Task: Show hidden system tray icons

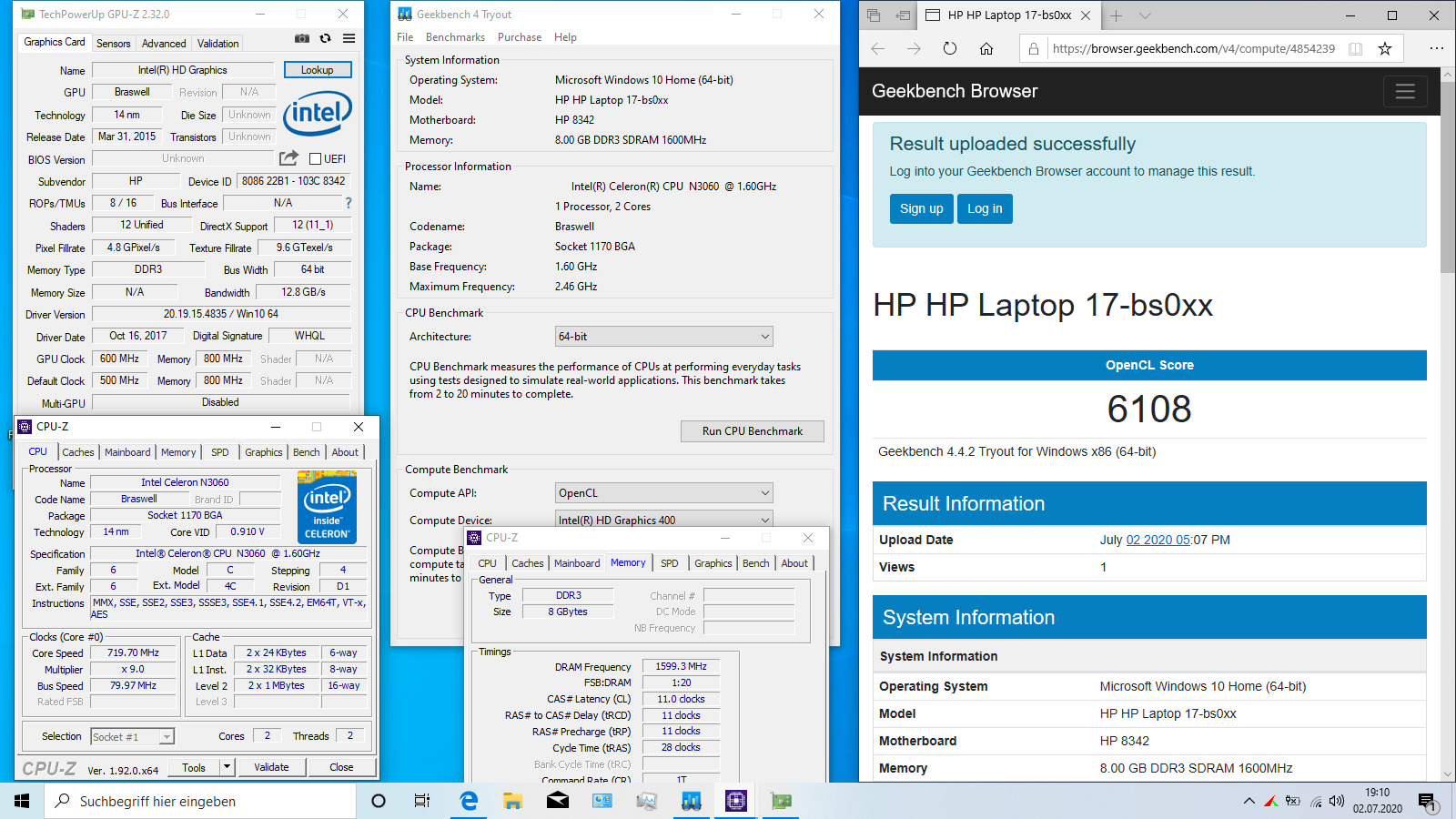Action: click(x=1249, y=801)
